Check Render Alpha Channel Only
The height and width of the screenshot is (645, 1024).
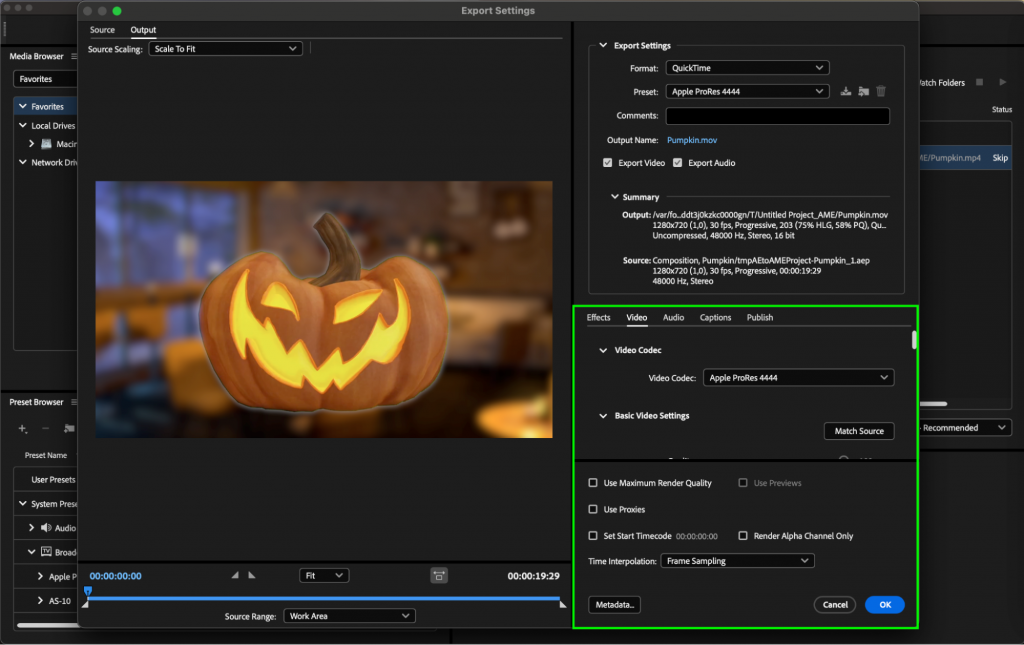(x=743, y=536)
